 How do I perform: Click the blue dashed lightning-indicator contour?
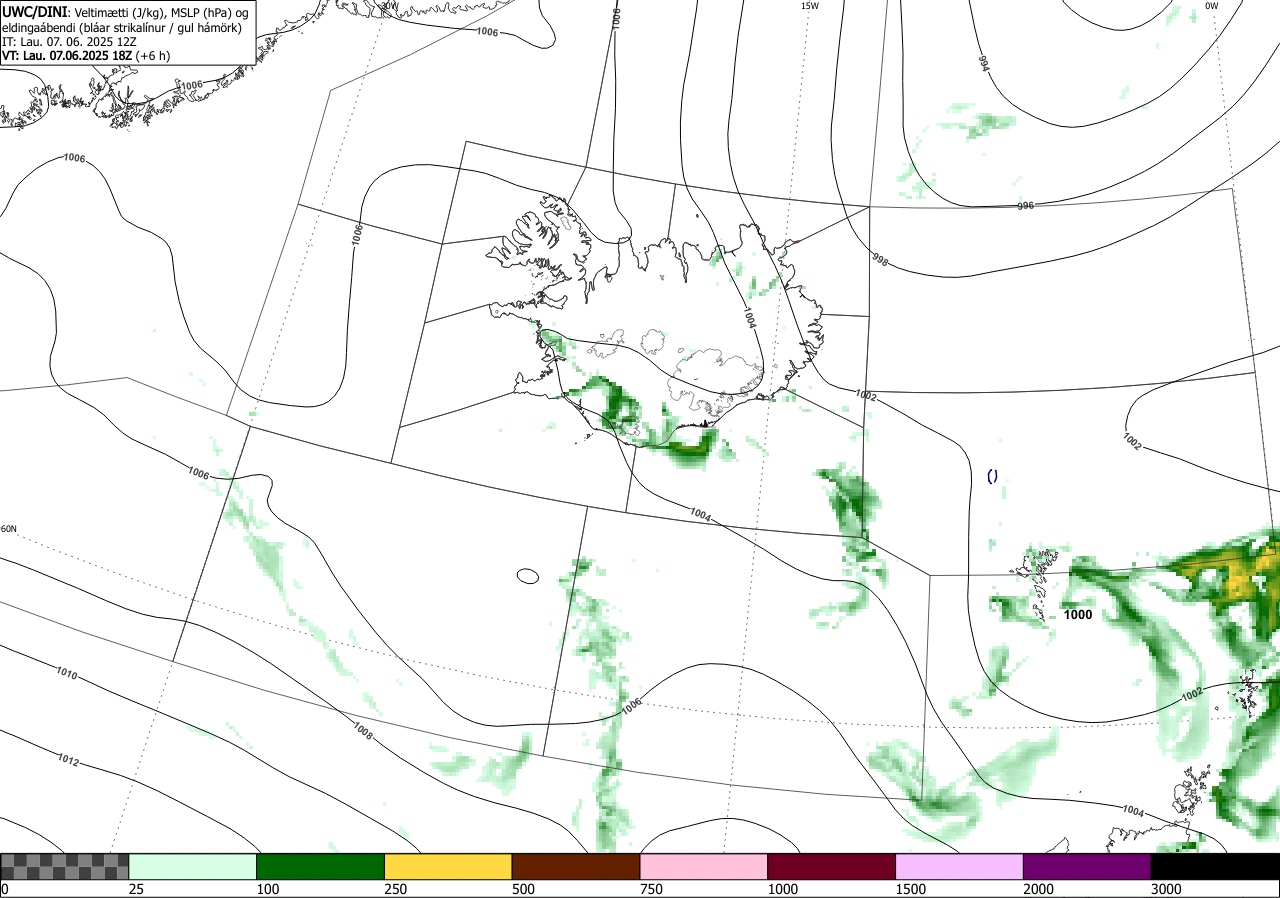(992, 477)
